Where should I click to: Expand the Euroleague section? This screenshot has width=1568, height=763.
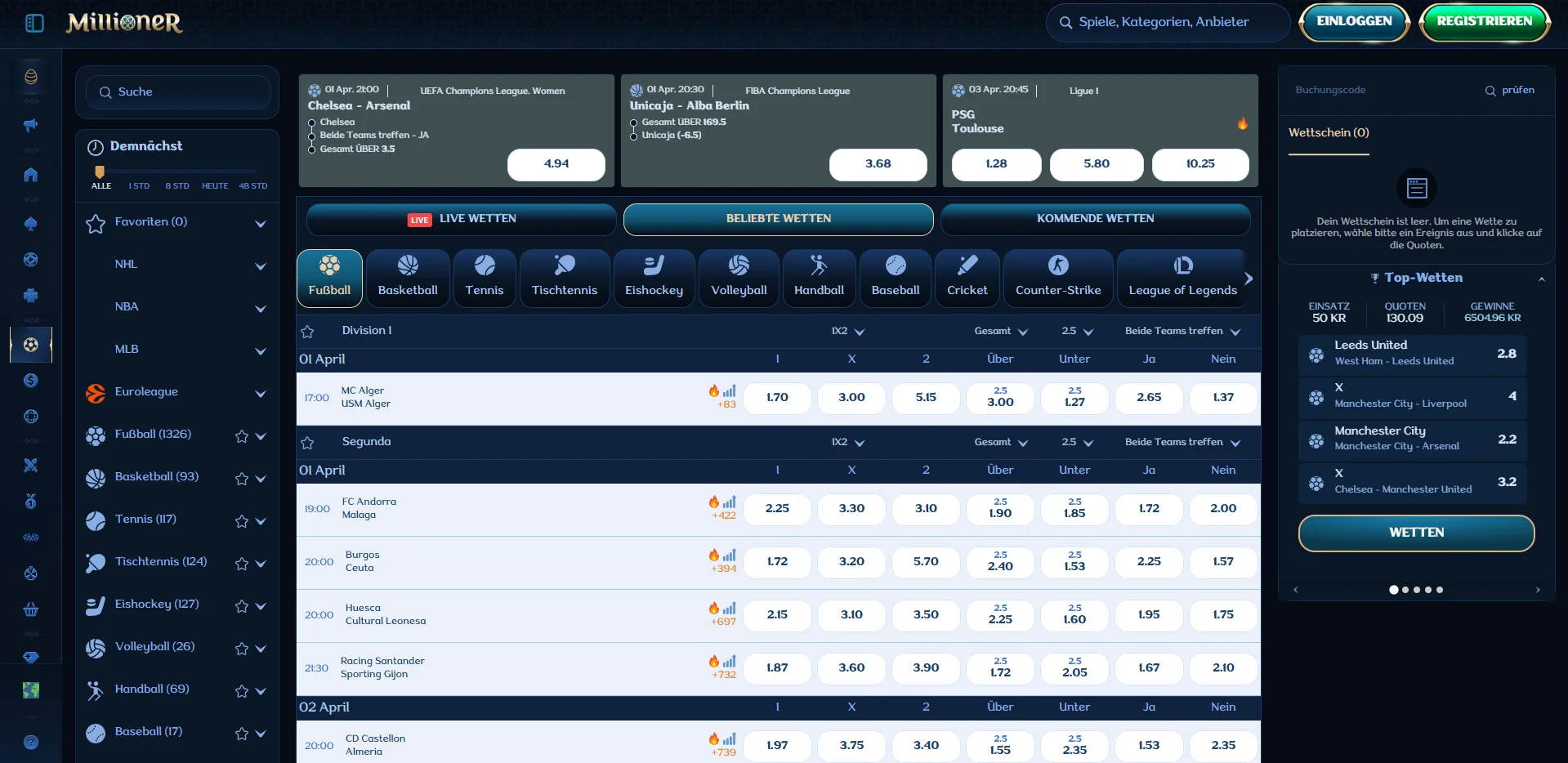click(260, 394)
